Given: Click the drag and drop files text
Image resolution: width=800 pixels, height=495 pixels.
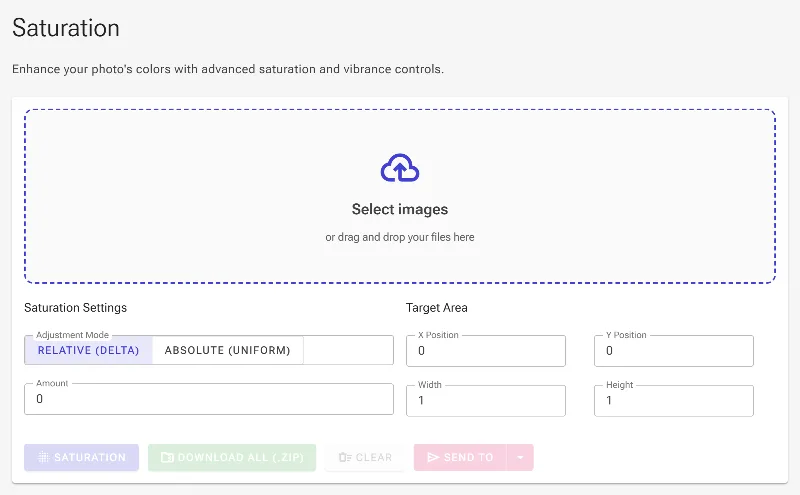Looking at the screenshot, I should [400, 237].
